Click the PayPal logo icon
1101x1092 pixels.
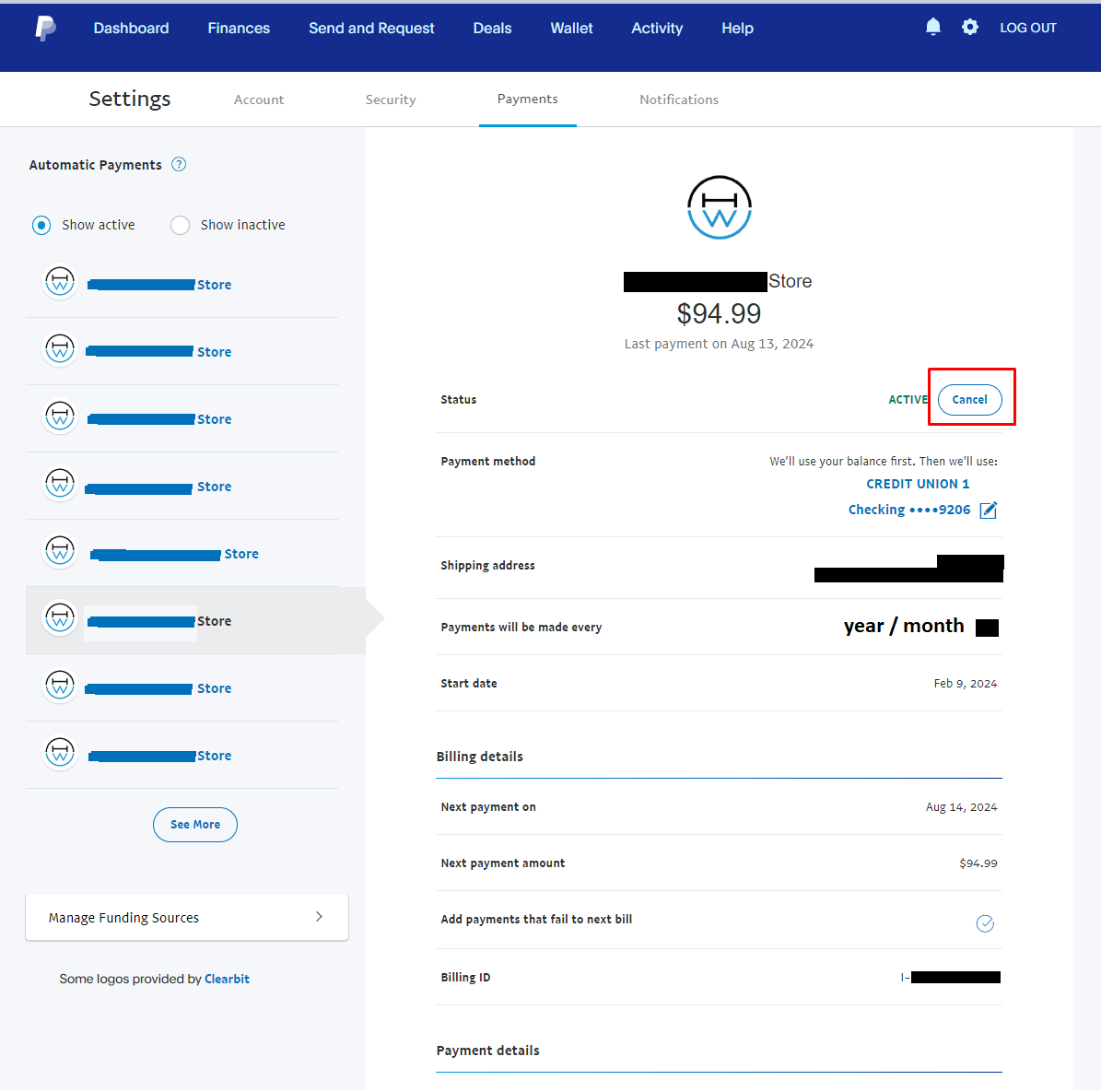tap(46, 28)
